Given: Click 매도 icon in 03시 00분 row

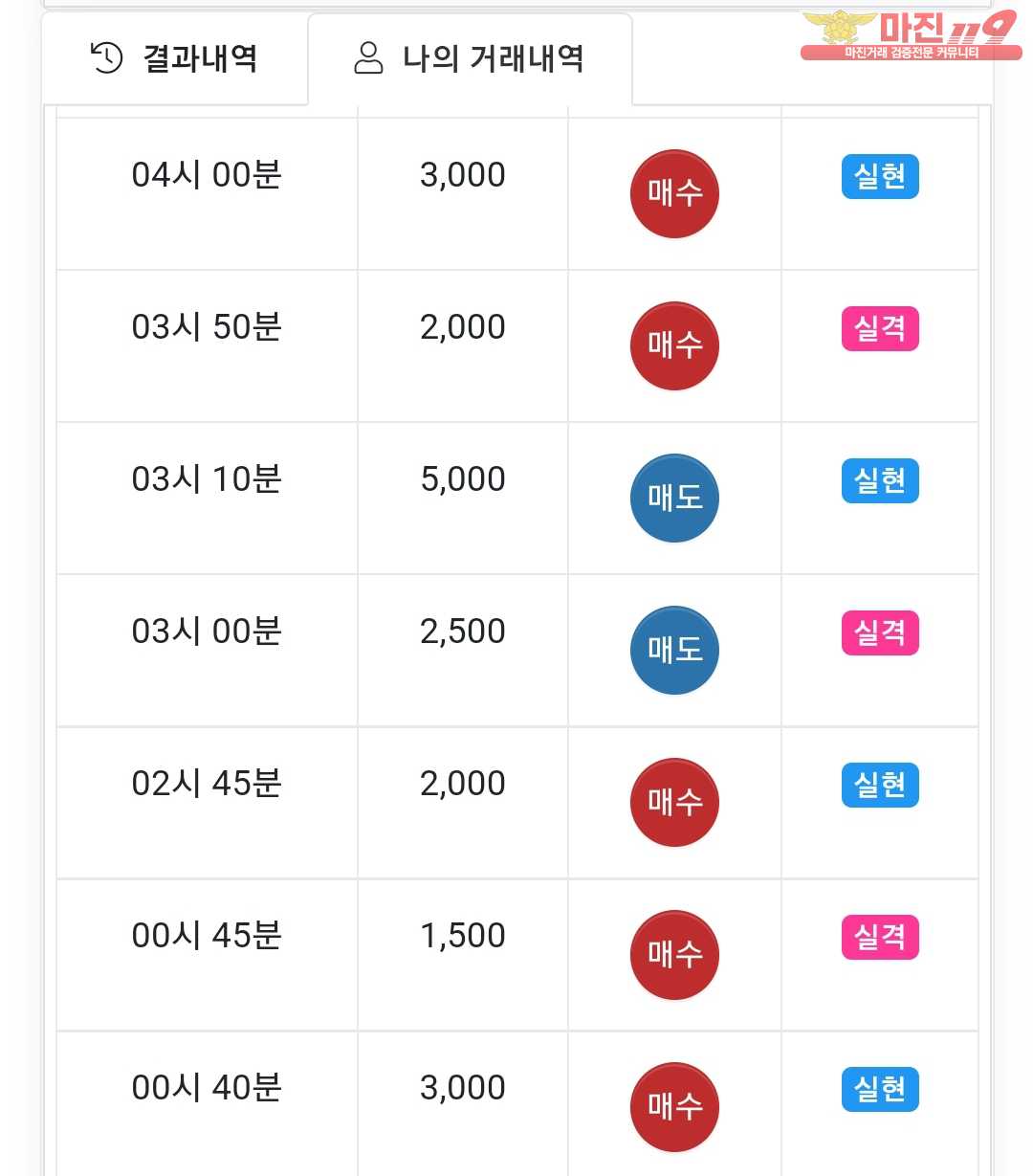Looking at the screenshot, I should click(674, 650).
